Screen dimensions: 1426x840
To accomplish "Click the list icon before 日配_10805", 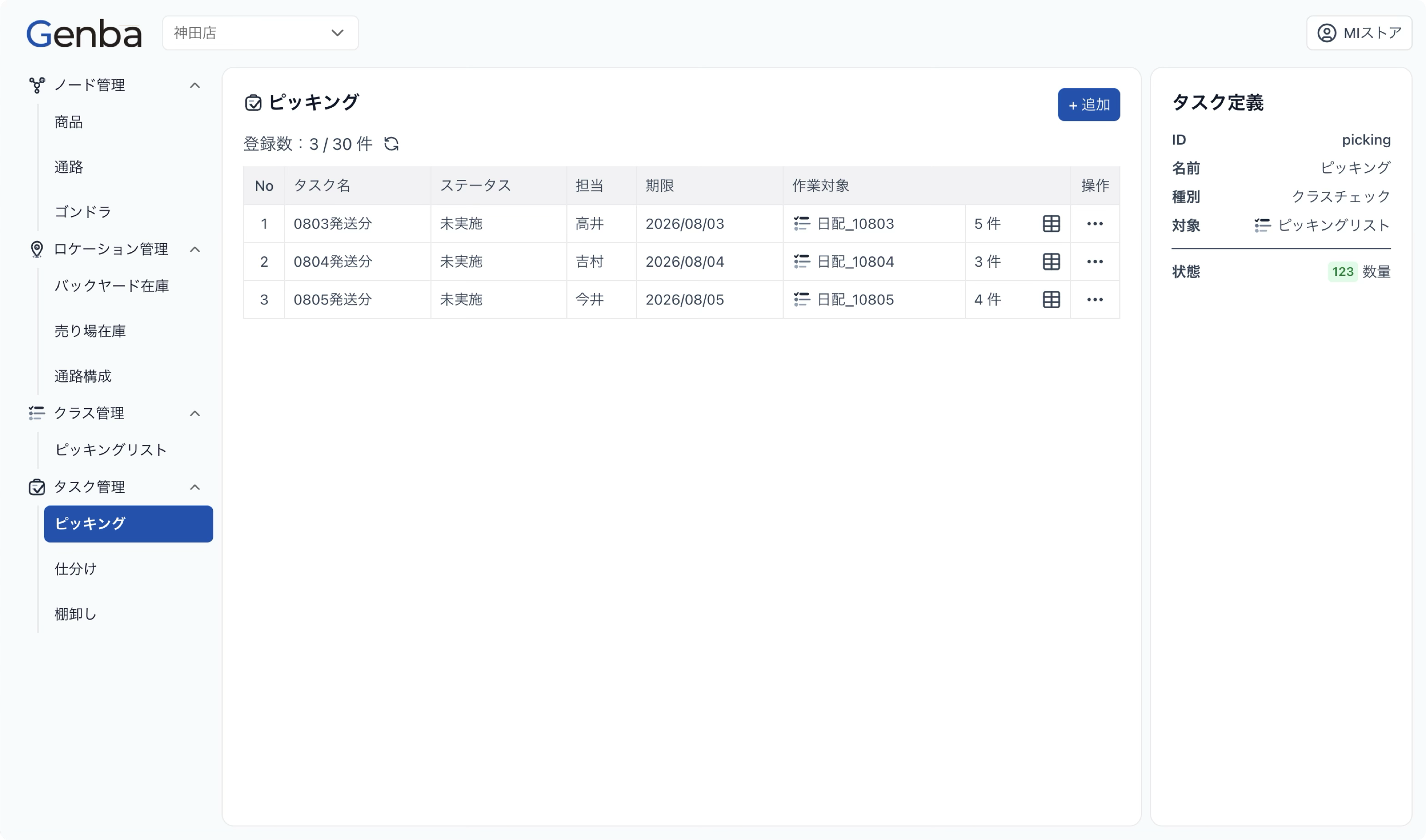I will click(802, 300).
